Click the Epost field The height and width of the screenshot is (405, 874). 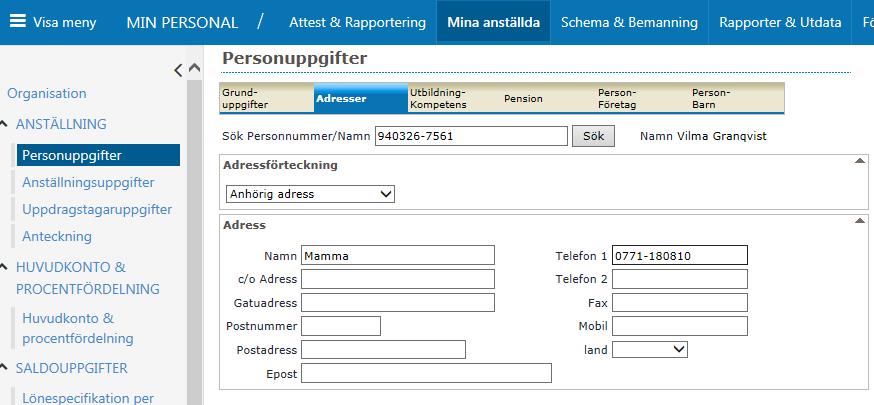click(x=426, y=373)
